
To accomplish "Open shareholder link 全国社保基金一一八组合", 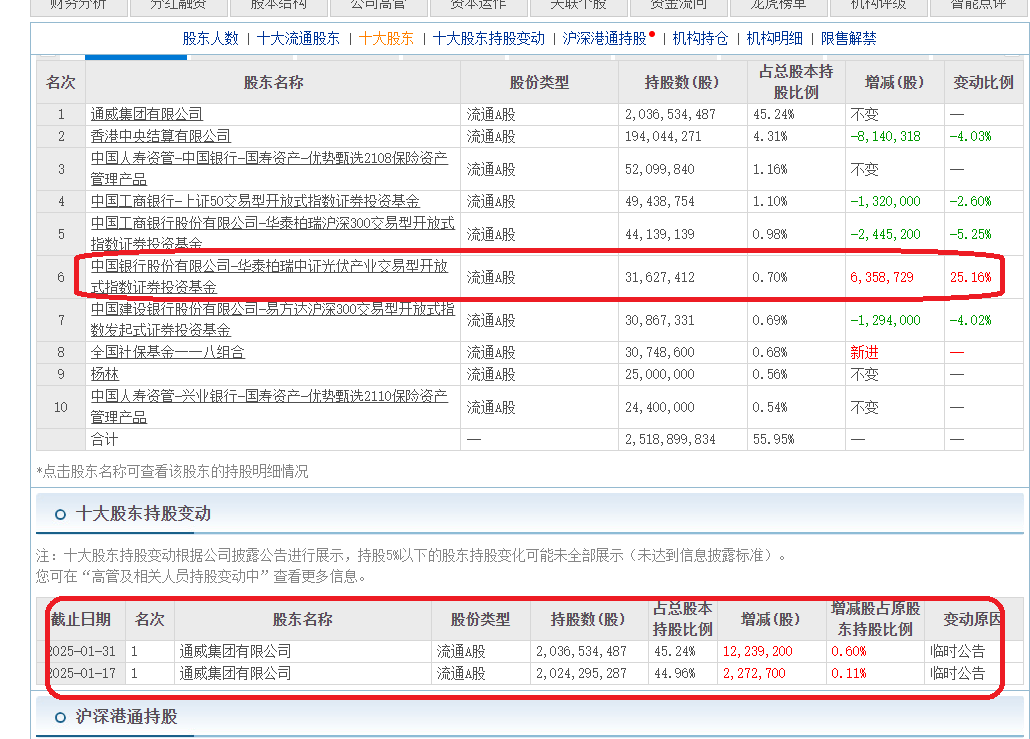I will tap(168, 352).
